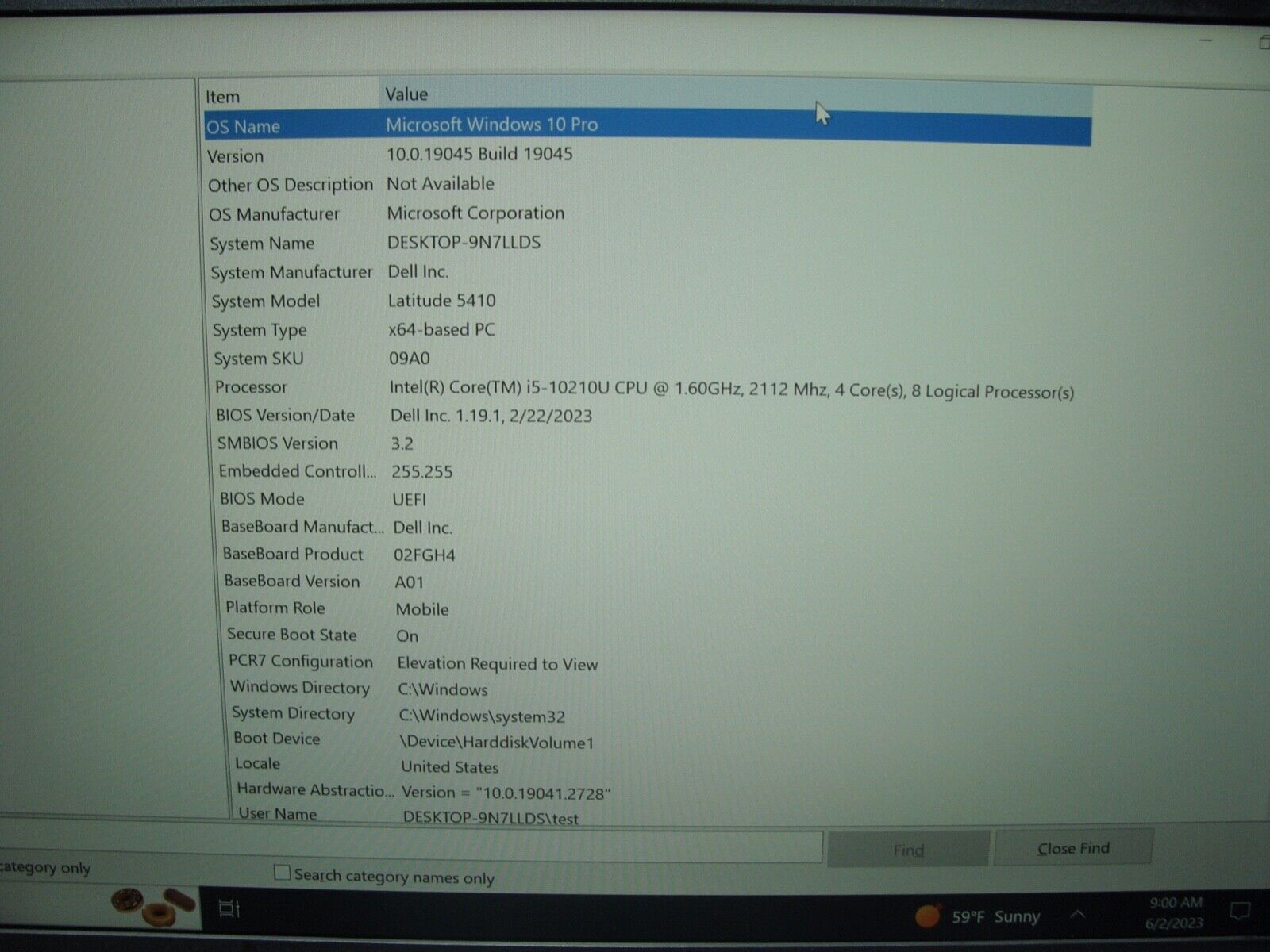Click the donuts search highlight icon
Image resolution: width=1270 pixels, height=952 pixels.
click(x=154, y=908)
